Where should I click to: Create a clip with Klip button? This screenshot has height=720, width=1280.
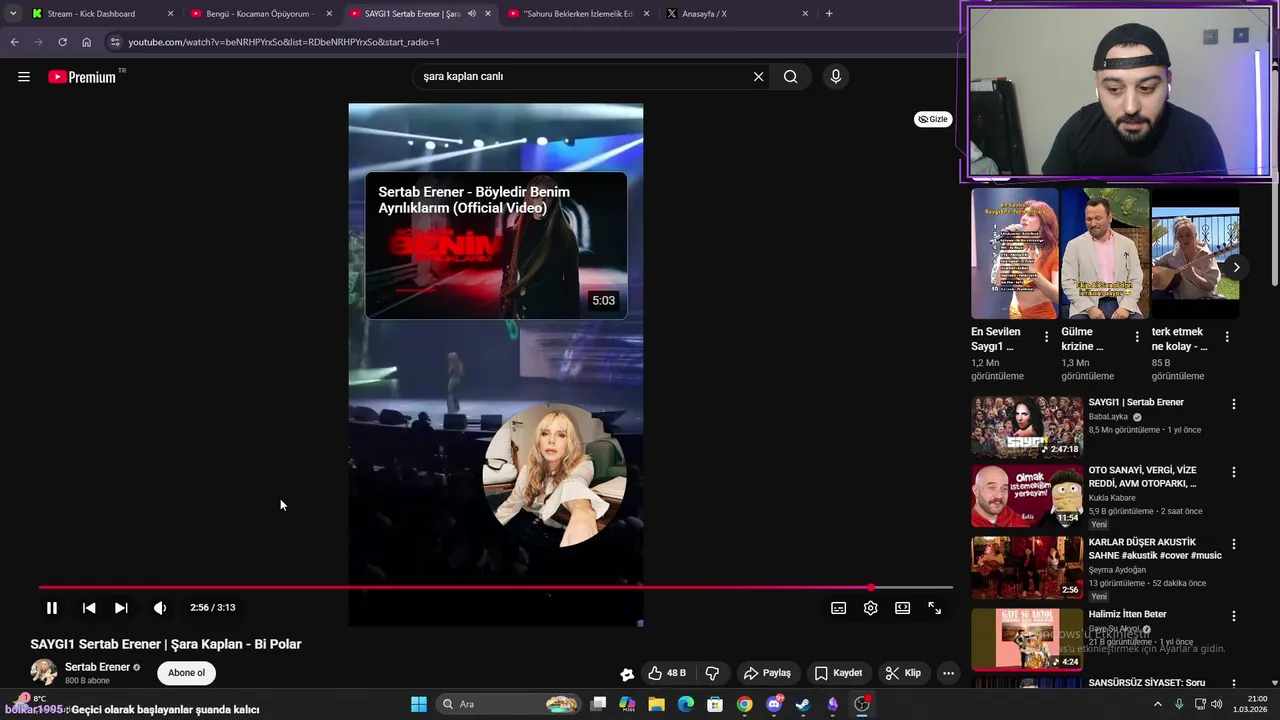[903, 673]
